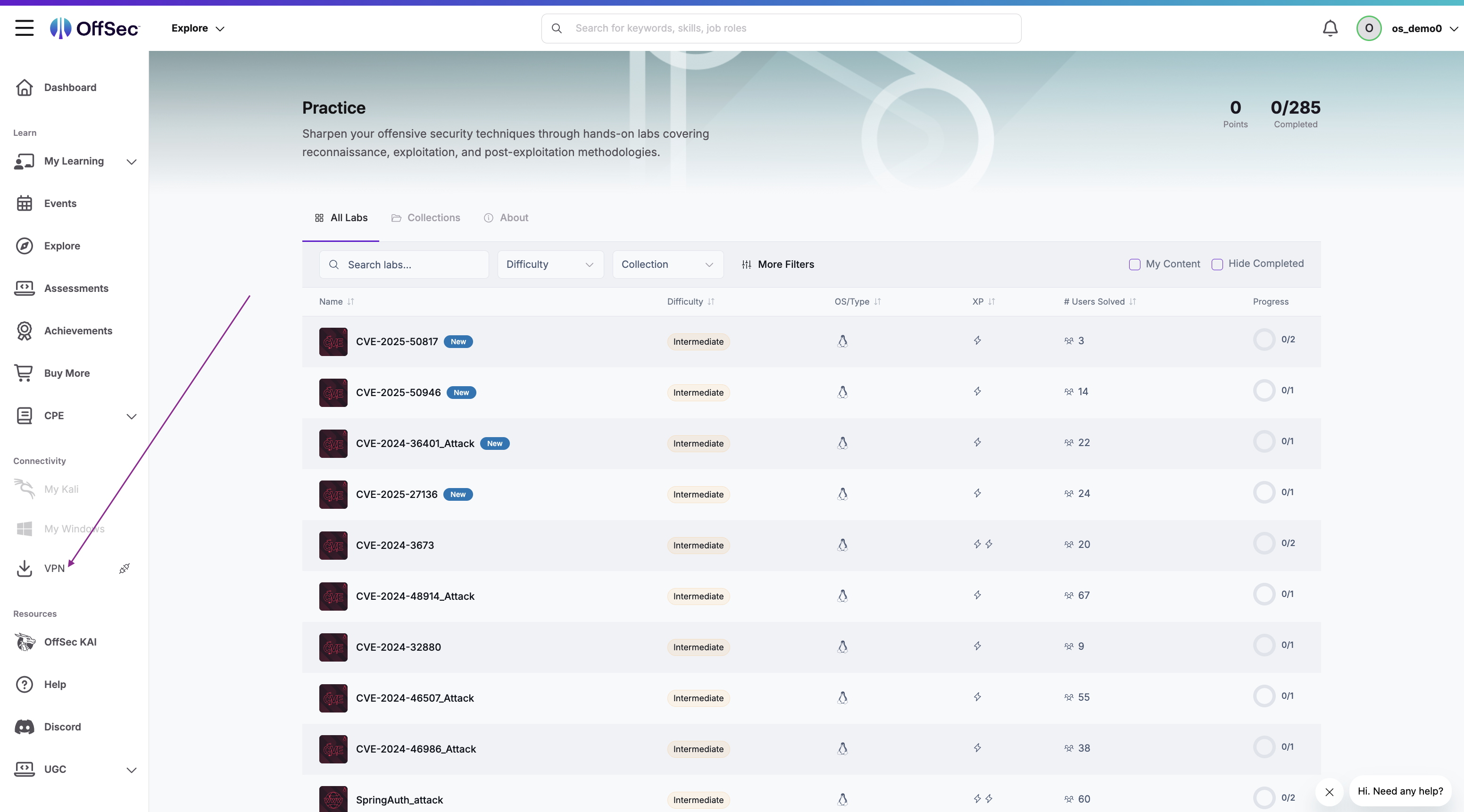The width and height of the screenshot is (1464, 812).
Task: Expand the CPE section
Action: click(131, 416)
